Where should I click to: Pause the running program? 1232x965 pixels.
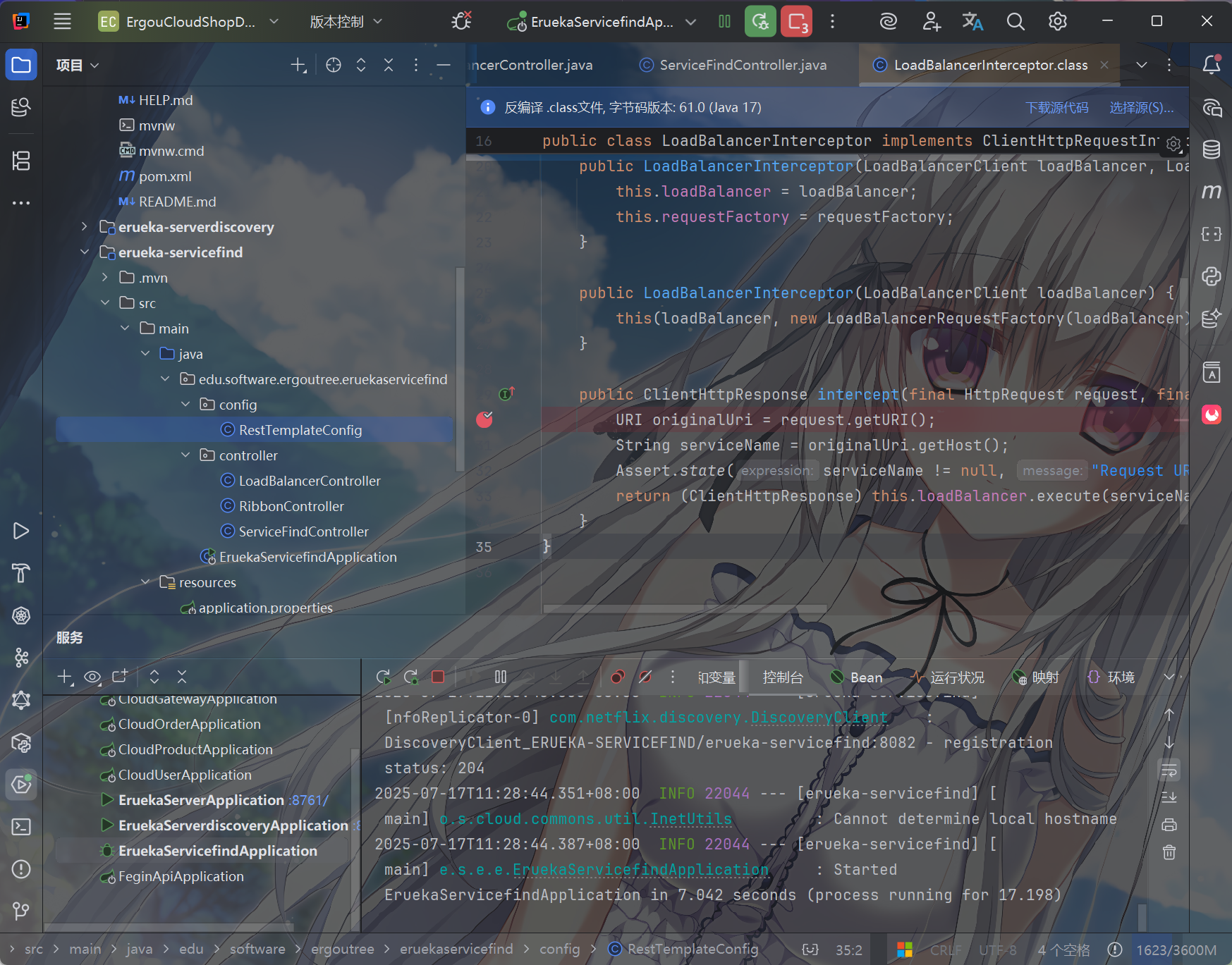(x=724, y=21)
